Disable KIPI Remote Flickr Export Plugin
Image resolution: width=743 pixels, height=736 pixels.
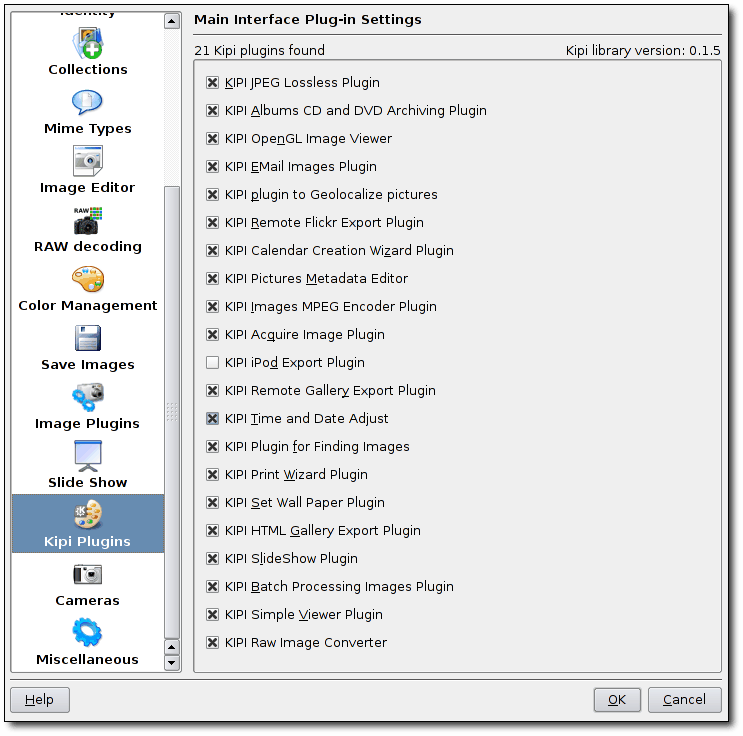pos(212,223)
